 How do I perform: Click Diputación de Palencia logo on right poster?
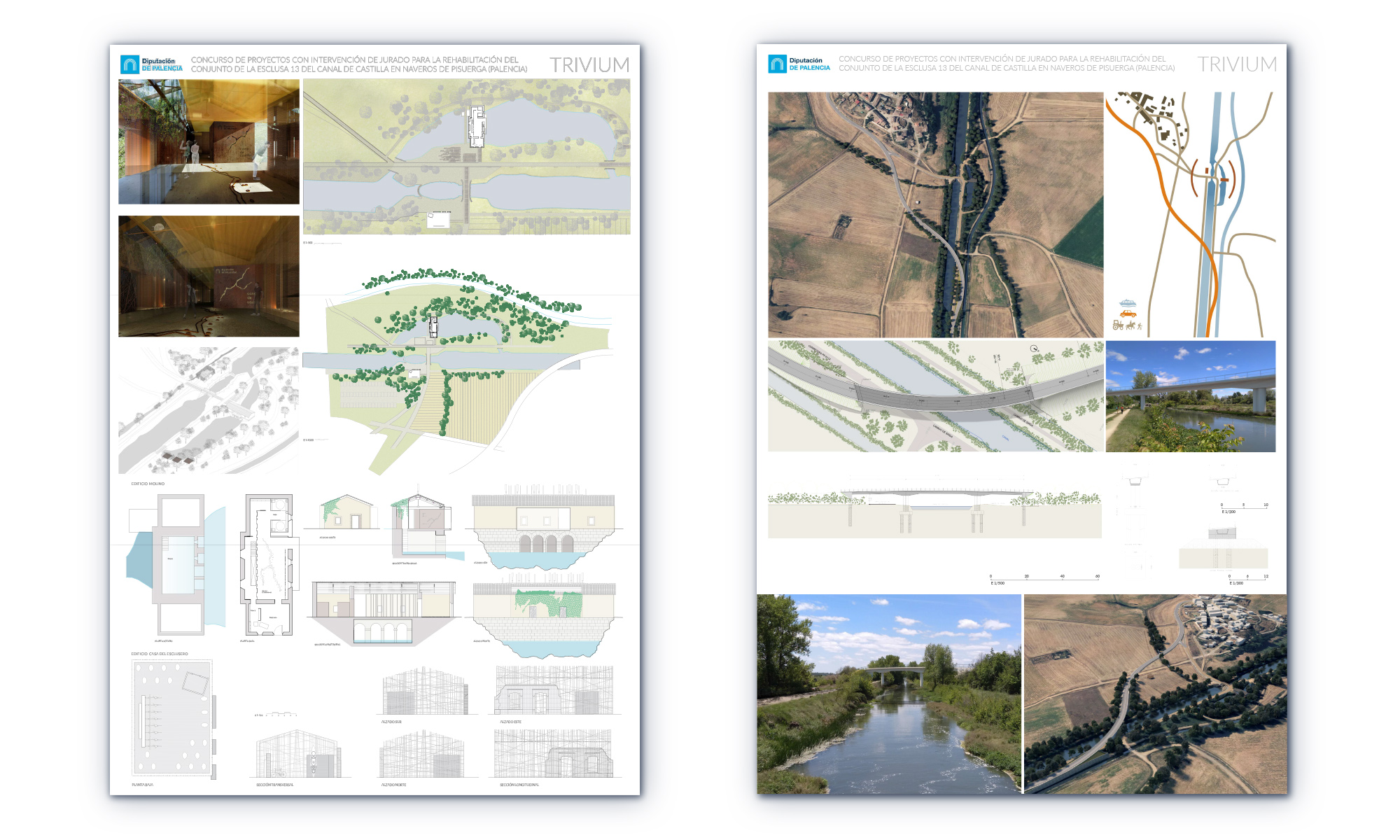(x=799, y=64)
